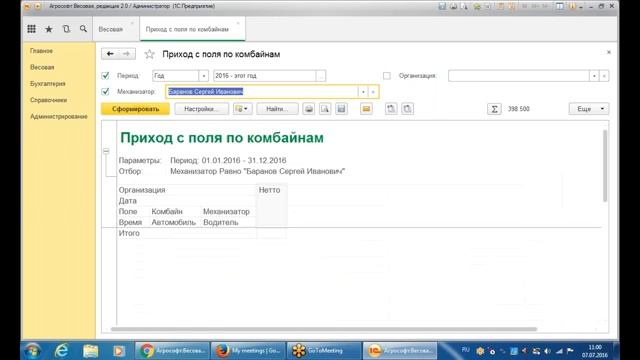Open Windows Explorer folder on taskbar
Image resolution: width=640 pixels, height=360 pixels.
(x=91, y=351)
